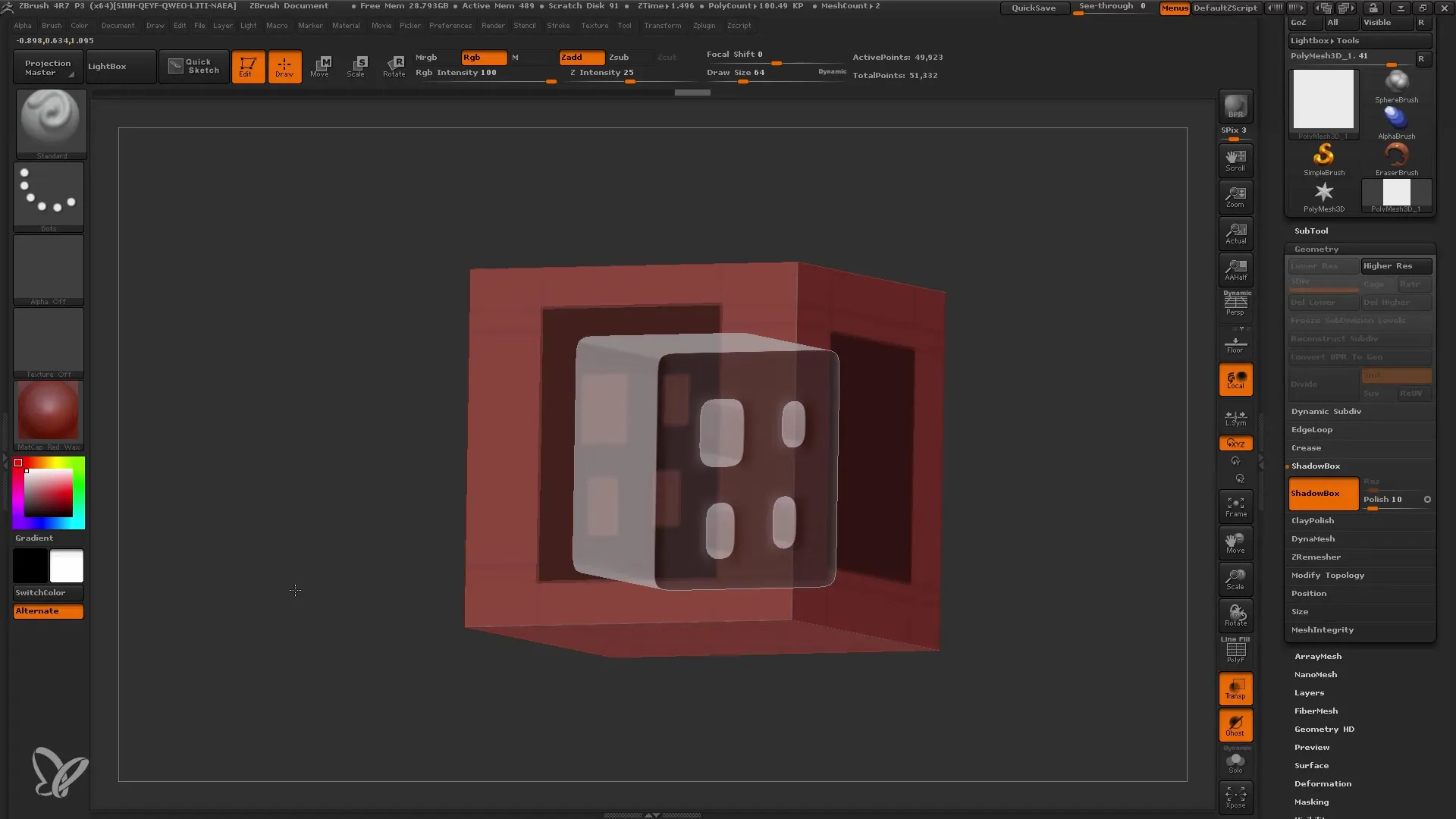Toggle Transp transparency mode
Screen dimensions: 1456x819
point(1235,689)
